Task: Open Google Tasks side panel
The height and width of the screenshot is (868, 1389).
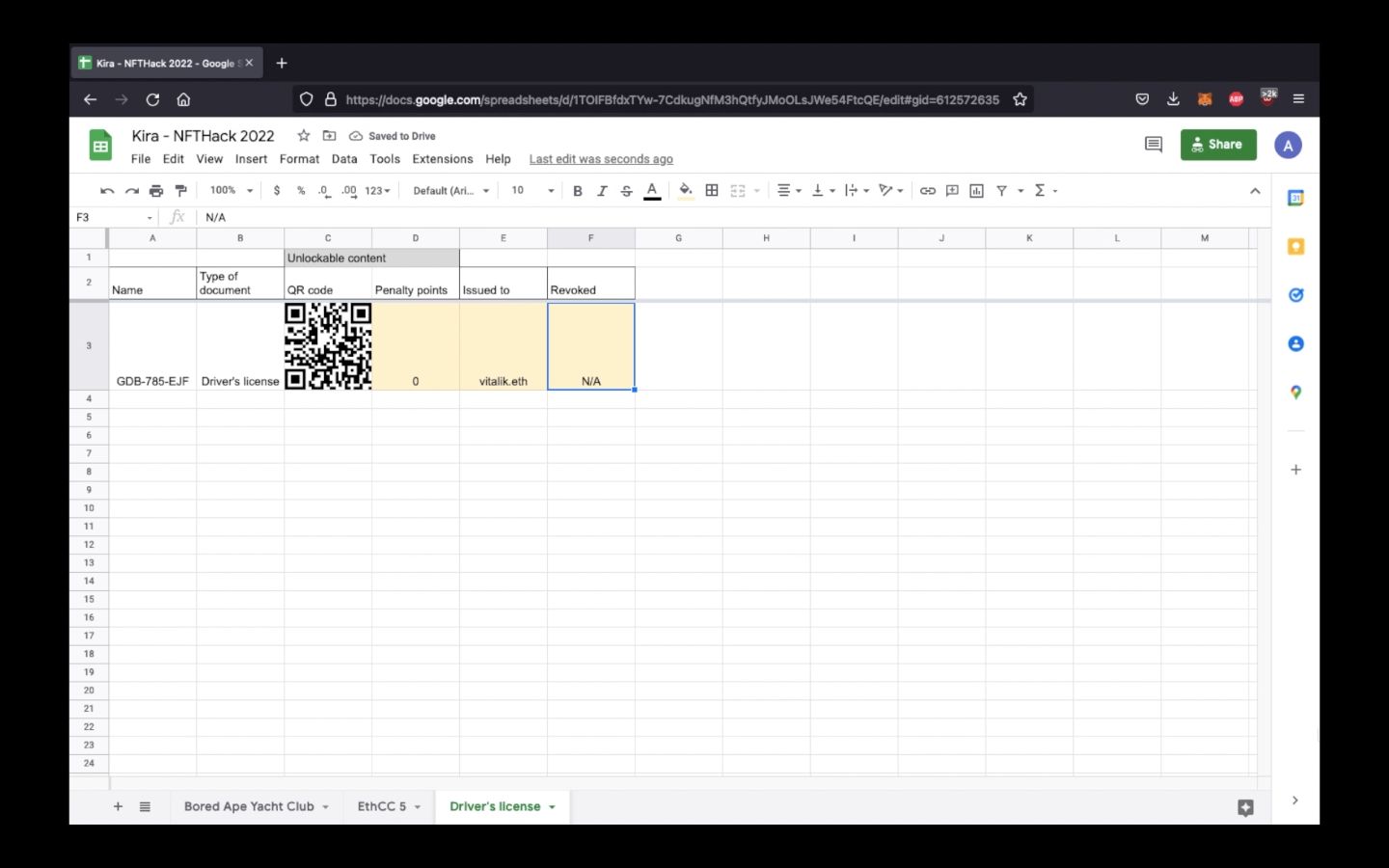Action: 1295,295
